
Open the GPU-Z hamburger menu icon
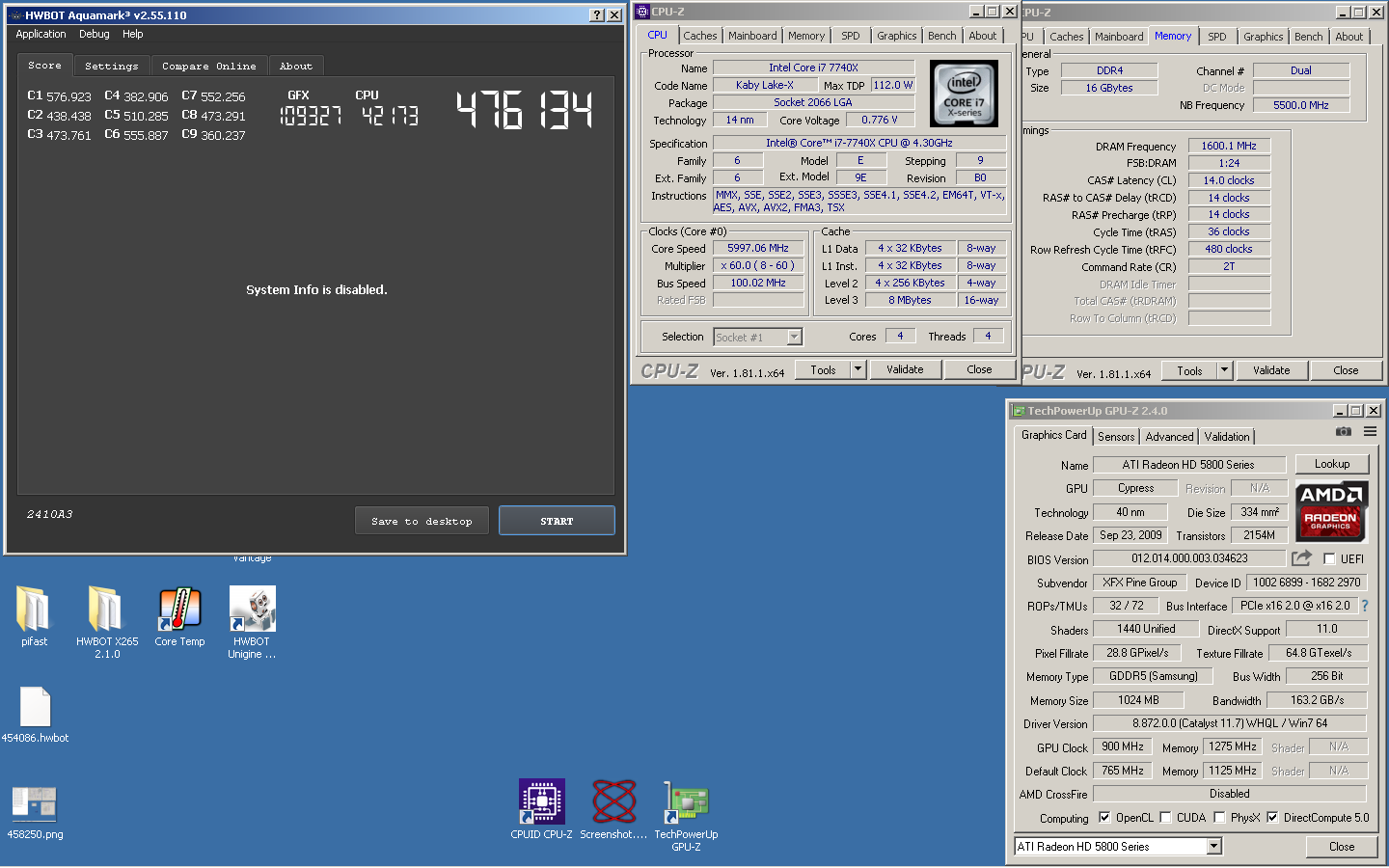[1370, 432]
